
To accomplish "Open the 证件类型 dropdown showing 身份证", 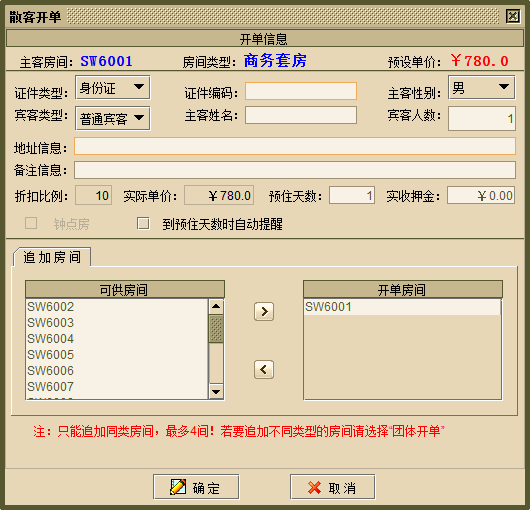I will click(113, 88).
